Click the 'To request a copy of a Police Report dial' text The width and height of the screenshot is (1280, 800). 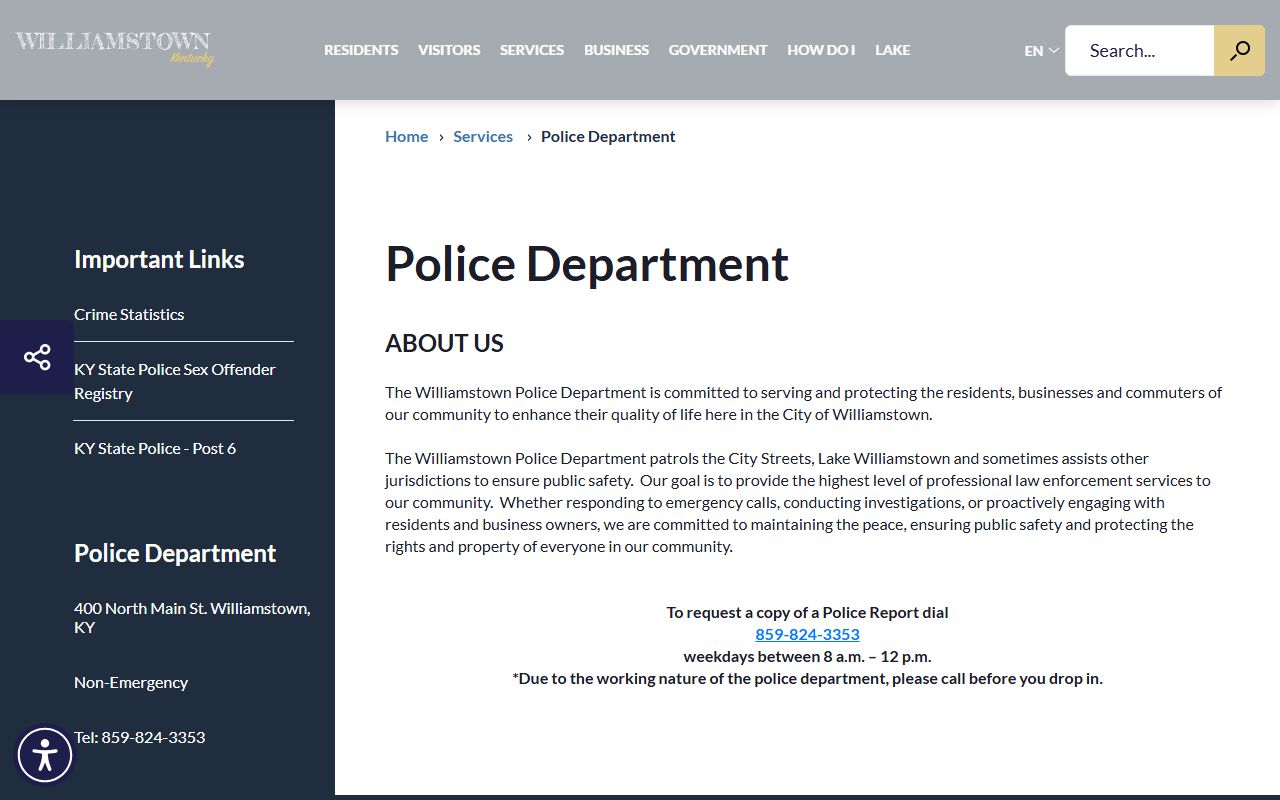[807, 612]
